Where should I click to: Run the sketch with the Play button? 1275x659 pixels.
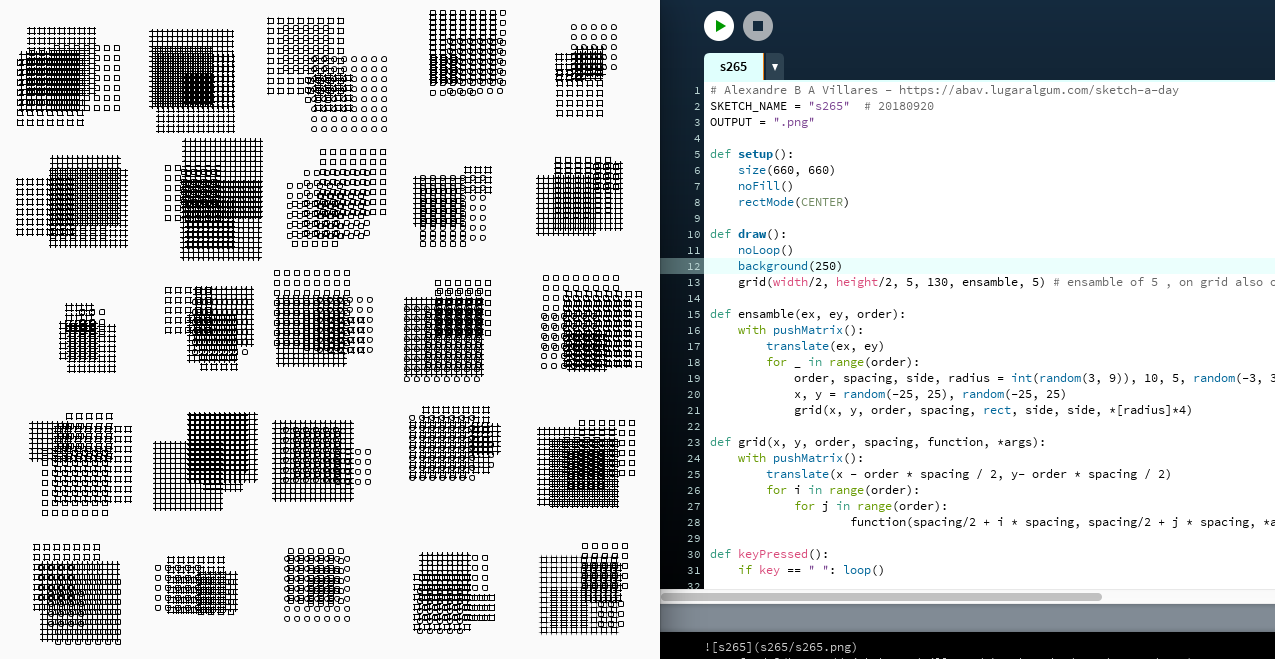pyautogui.click(x=718, y=26)
